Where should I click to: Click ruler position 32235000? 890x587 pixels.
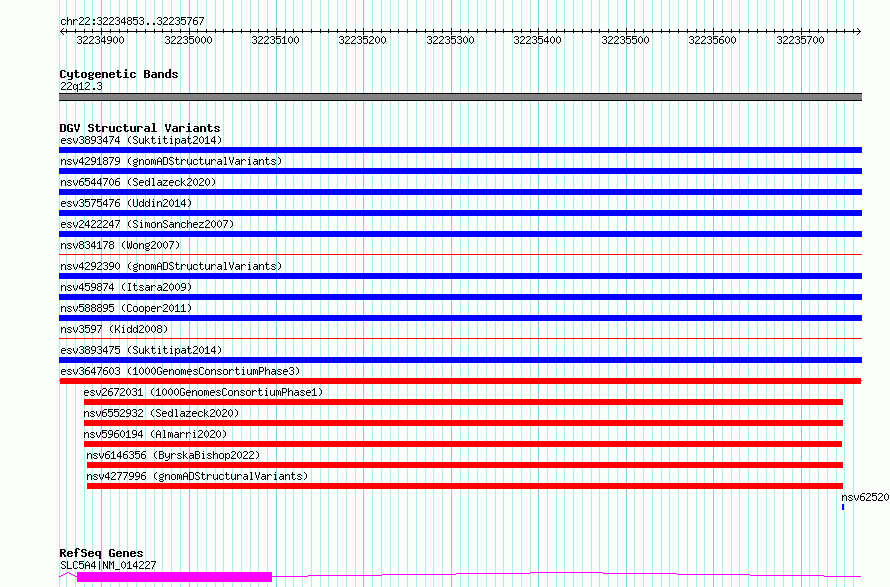click(188, 40)
